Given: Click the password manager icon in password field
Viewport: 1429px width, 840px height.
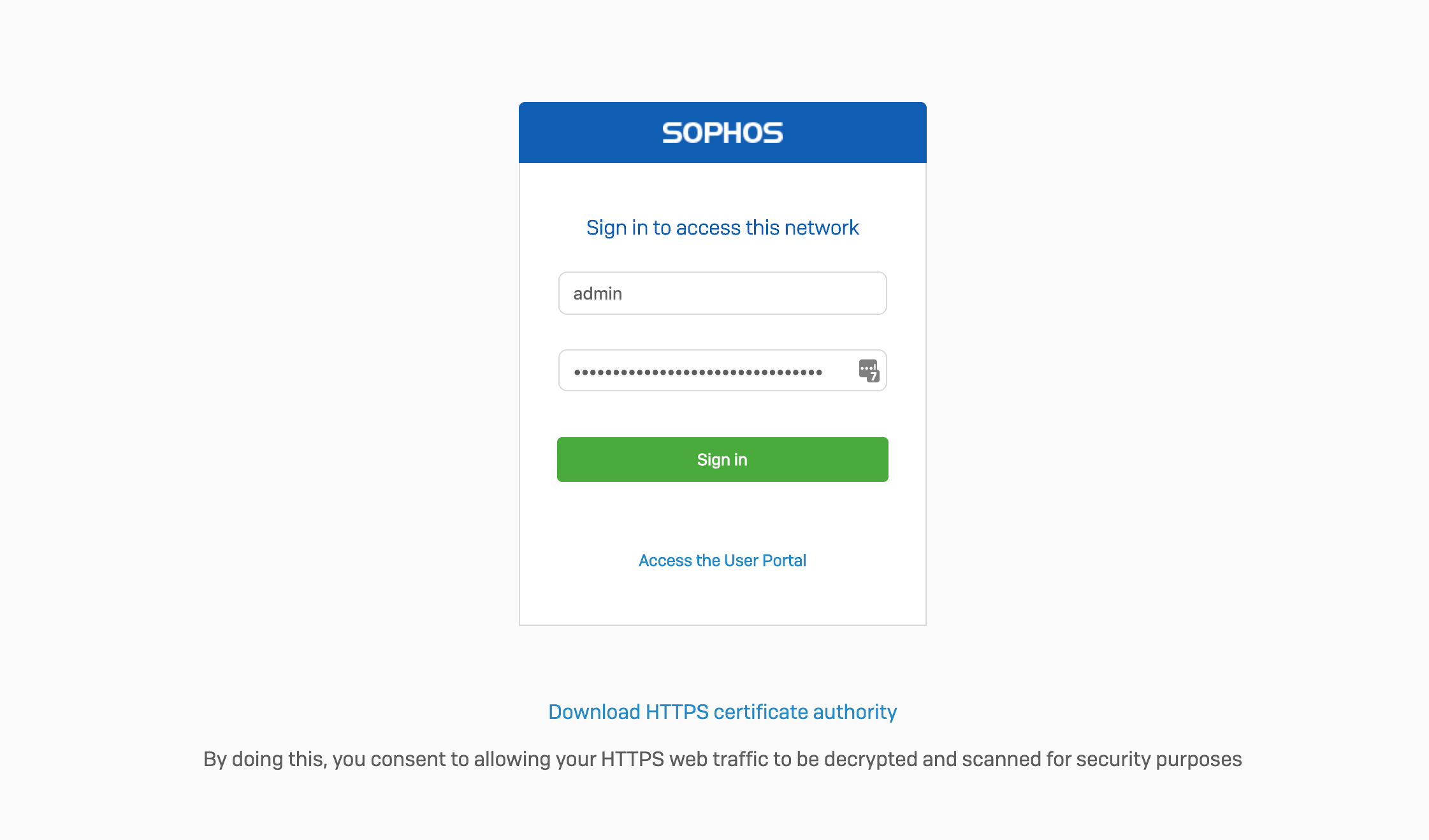Looking at the screenshot, I should [x=869, y=370].
